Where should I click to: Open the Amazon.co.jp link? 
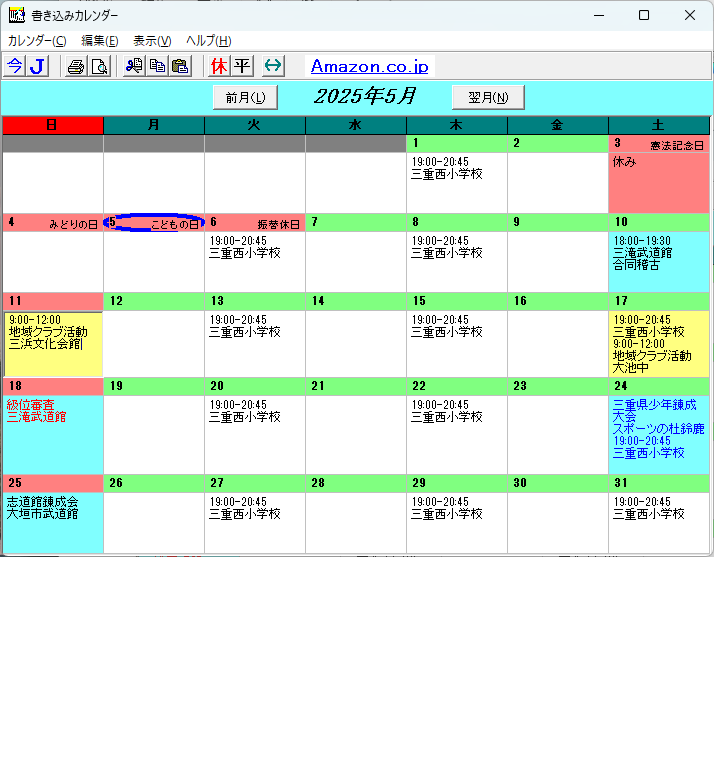[369, 67]
